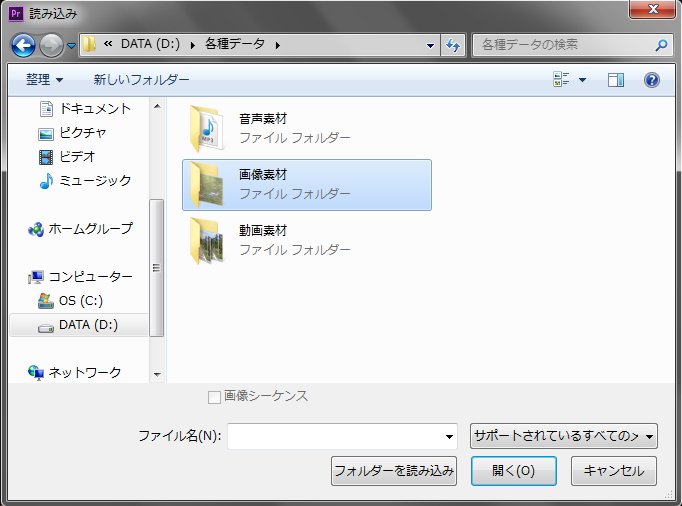Click the ネットワーク globe icon

point(36,373)
